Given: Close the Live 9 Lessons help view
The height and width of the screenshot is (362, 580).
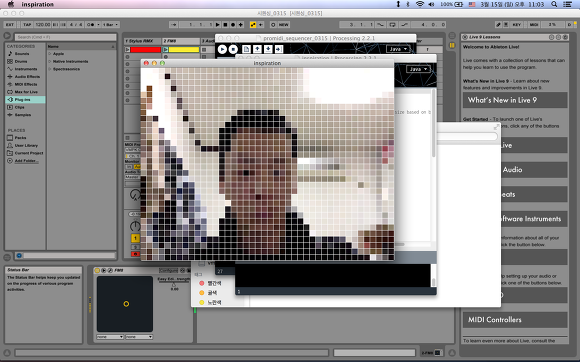Looking at the screenshot, I should tap(465, 37).
